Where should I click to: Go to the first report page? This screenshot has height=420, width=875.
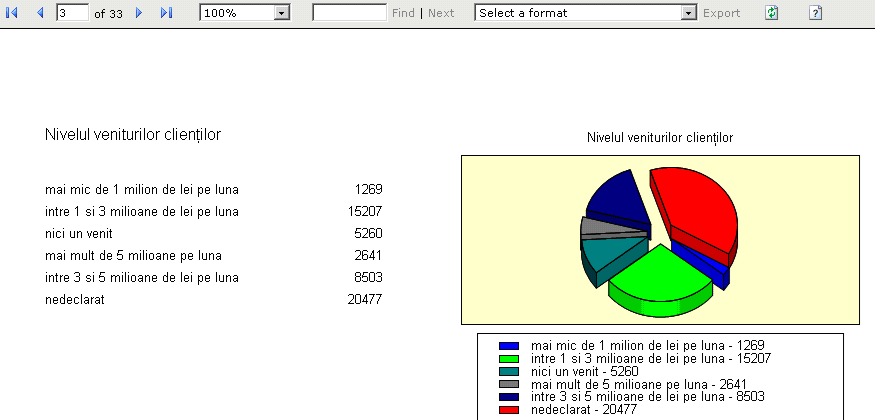coord(11,12)
